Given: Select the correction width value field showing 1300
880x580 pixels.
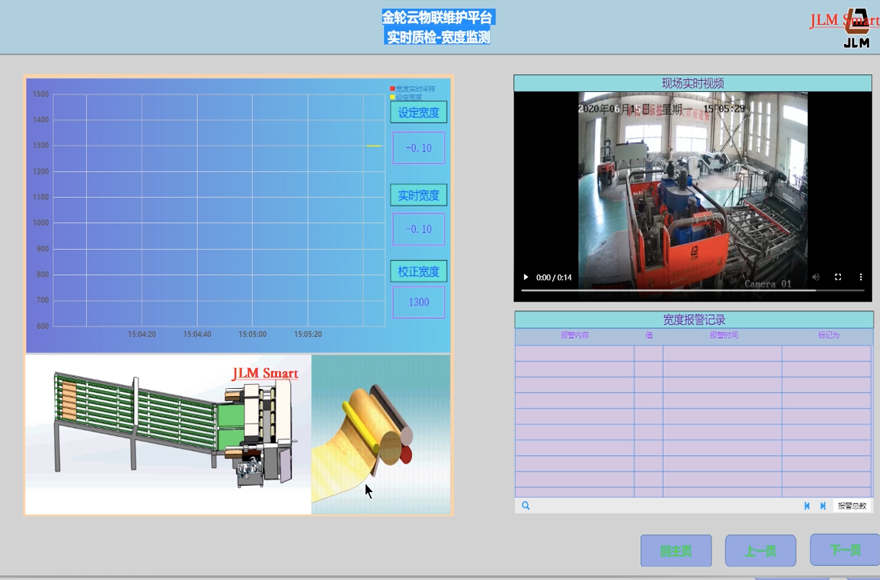Looking at the screenshot, I should 418,302.
